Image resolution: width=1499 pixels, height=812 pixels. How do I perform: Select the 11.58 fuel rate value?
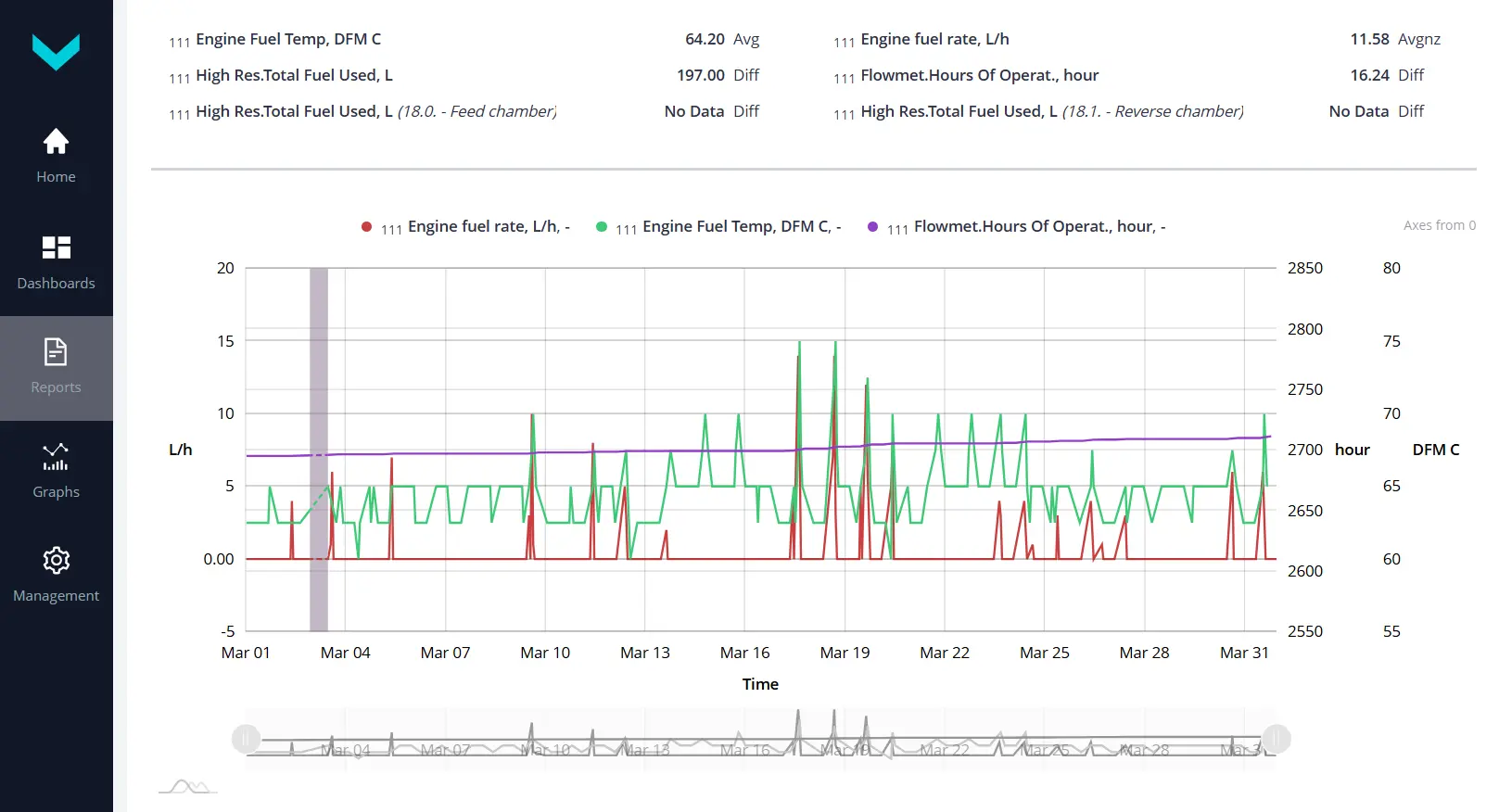1369,39
